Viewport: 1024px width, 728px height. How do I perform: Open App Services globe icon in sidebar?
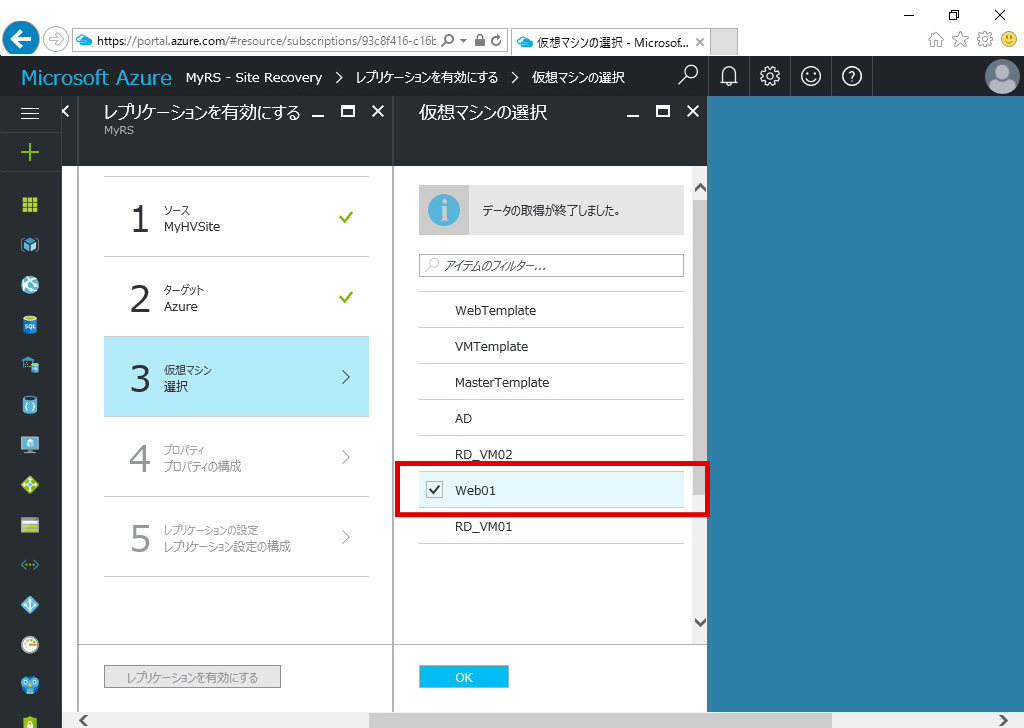coord(30,285)
